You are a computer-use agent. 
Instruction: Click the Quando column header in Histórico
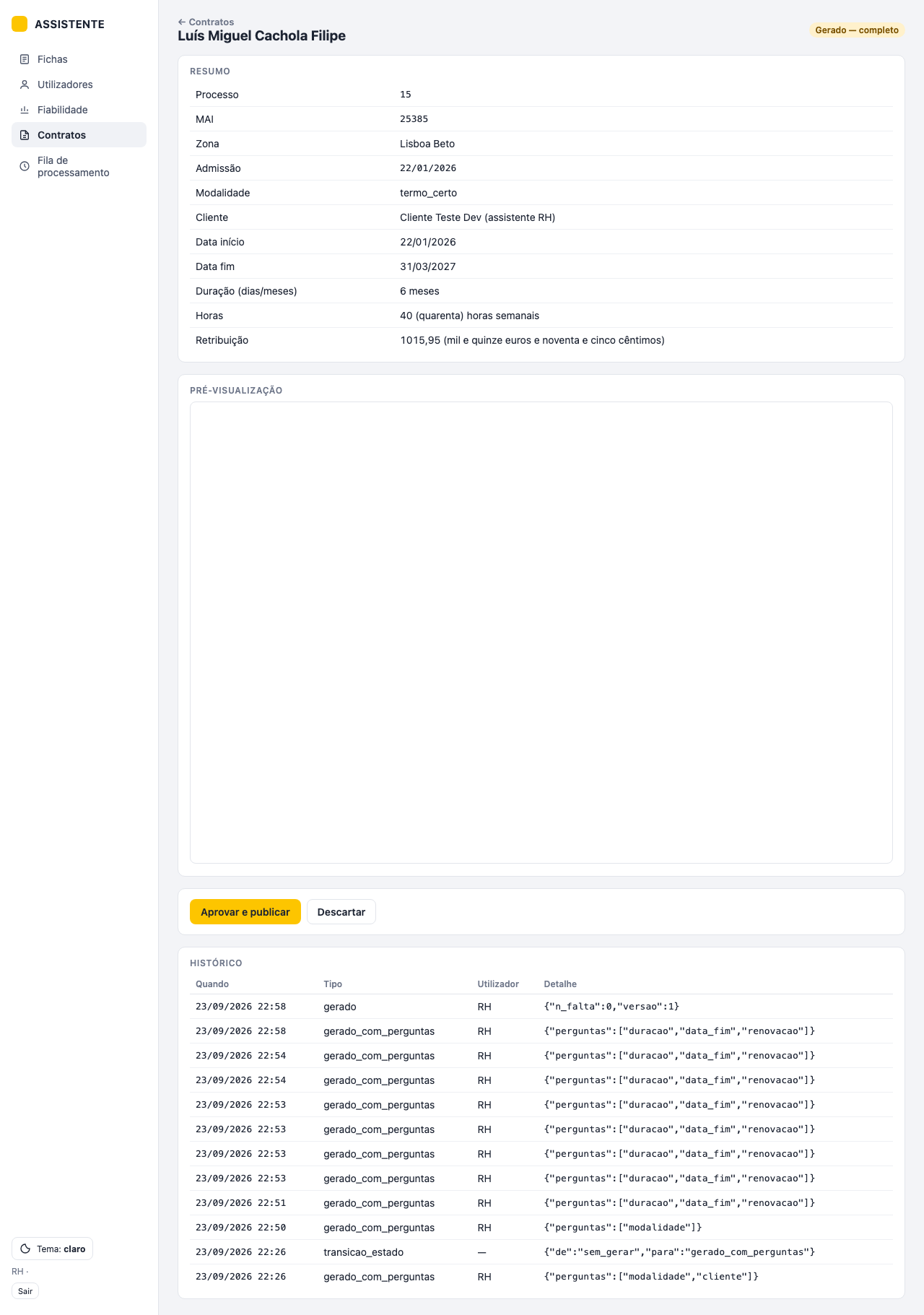coord(212,984)
